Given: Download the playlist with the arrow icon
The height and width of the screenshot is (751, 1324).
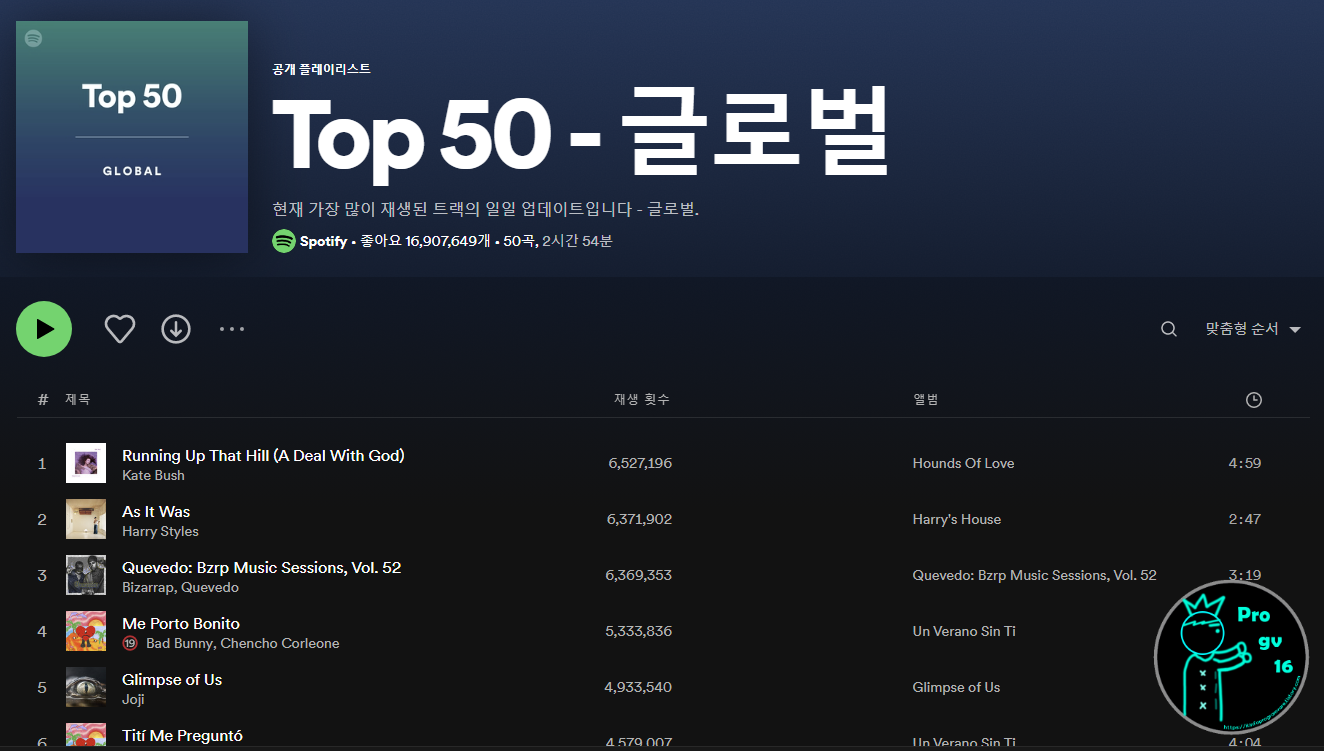Looking at the screenshot, I should point(176,329).
